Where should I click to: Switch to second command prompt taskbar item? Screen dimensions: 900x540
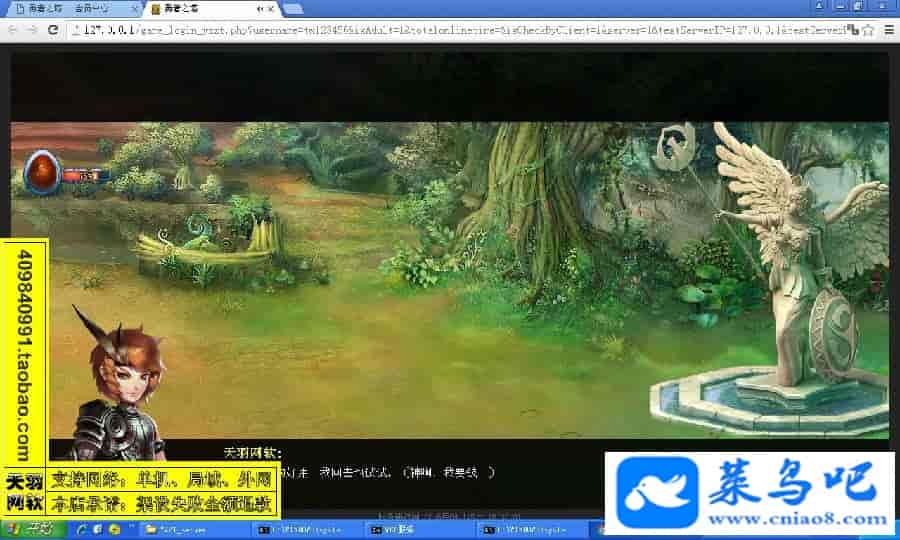[421, 530]
